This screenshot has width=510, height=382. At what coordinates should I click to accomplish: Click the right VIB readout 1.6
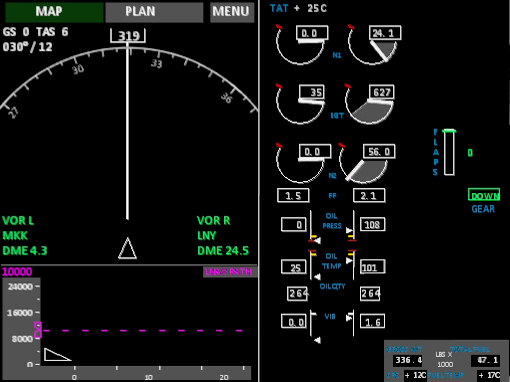click(x=372, y=322)
